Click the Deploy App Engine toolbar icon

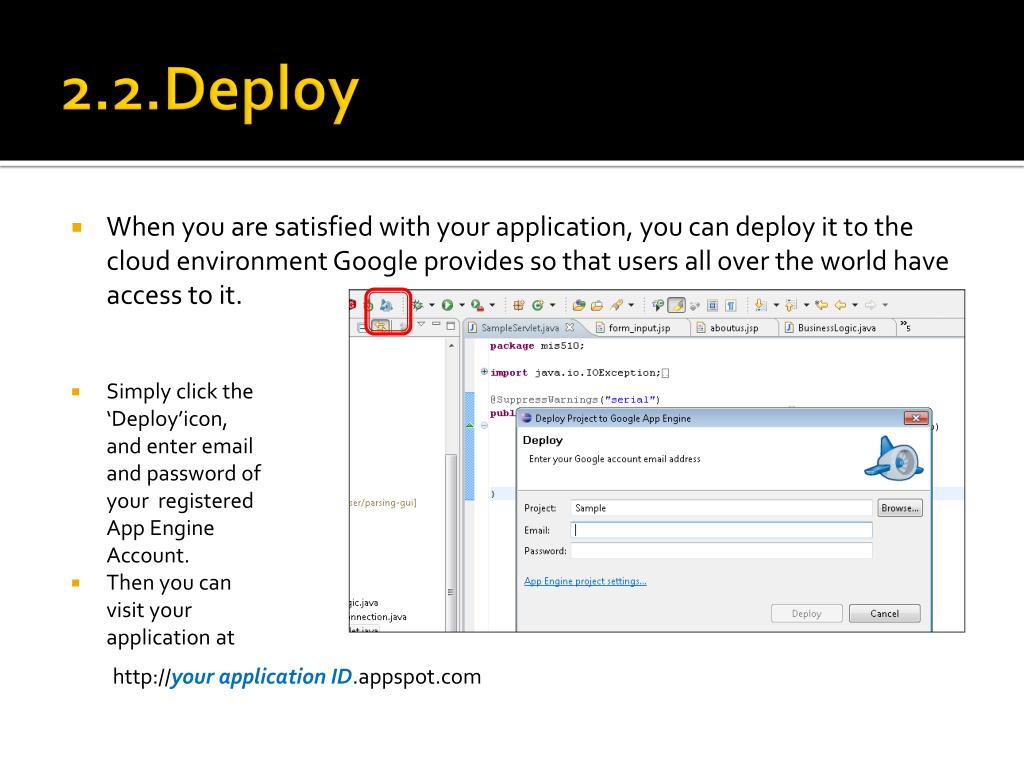(385, 305)
